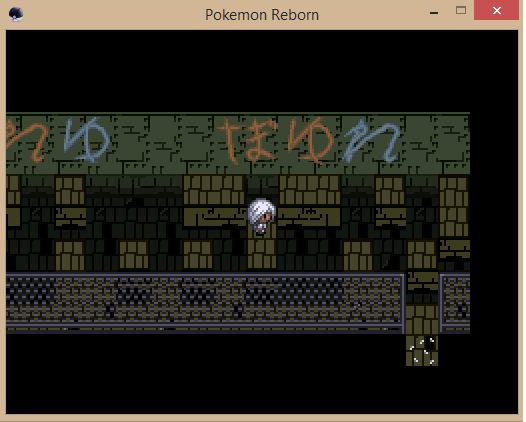
Task: Click the yellow brick tile beneath the player
Action: 262,254
